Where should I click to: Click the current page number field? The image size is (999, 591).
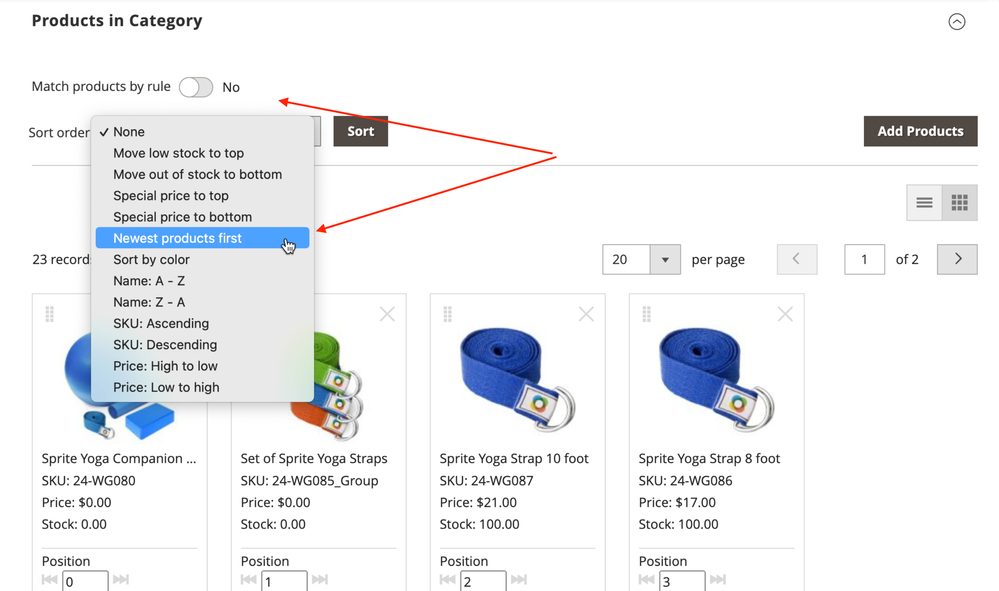(x=864, y=259)
